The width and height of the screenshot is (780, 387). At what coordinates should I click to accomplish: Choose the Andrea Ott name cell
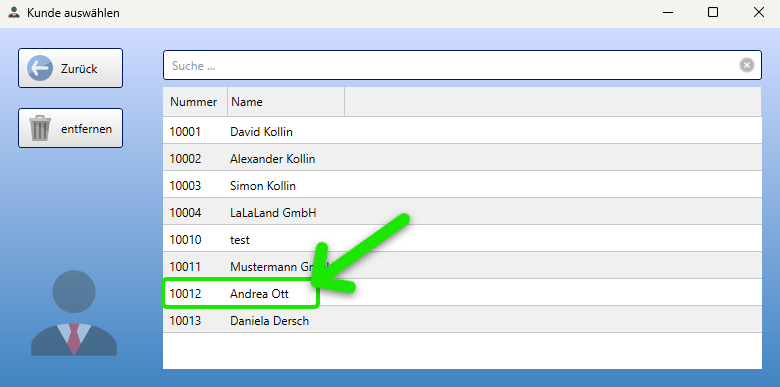(259, 293)
